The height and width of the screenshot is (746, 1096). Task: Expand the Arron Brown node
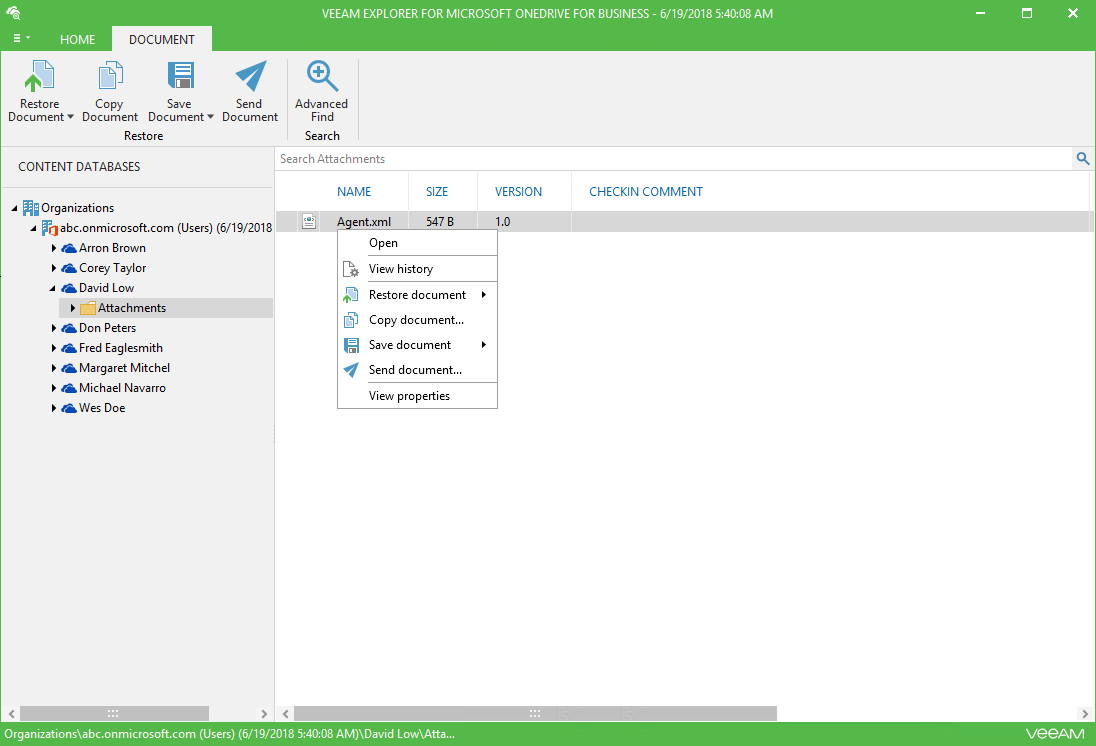point(54,248)
